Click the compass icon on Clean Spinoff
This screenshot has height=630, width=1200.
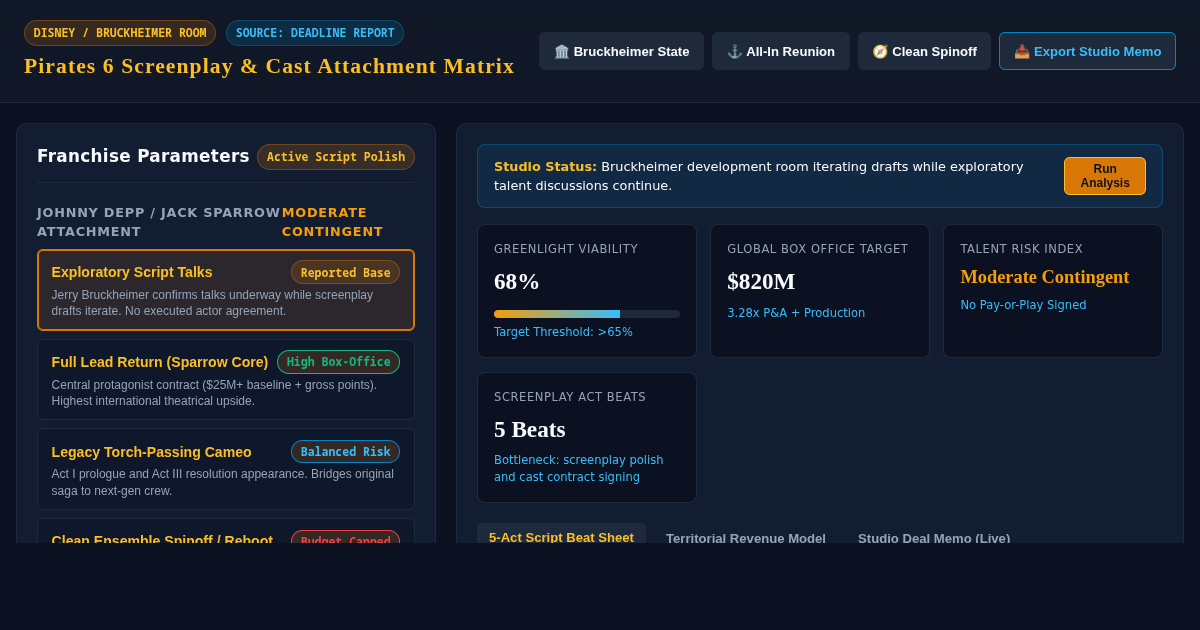tap(880, 52)
